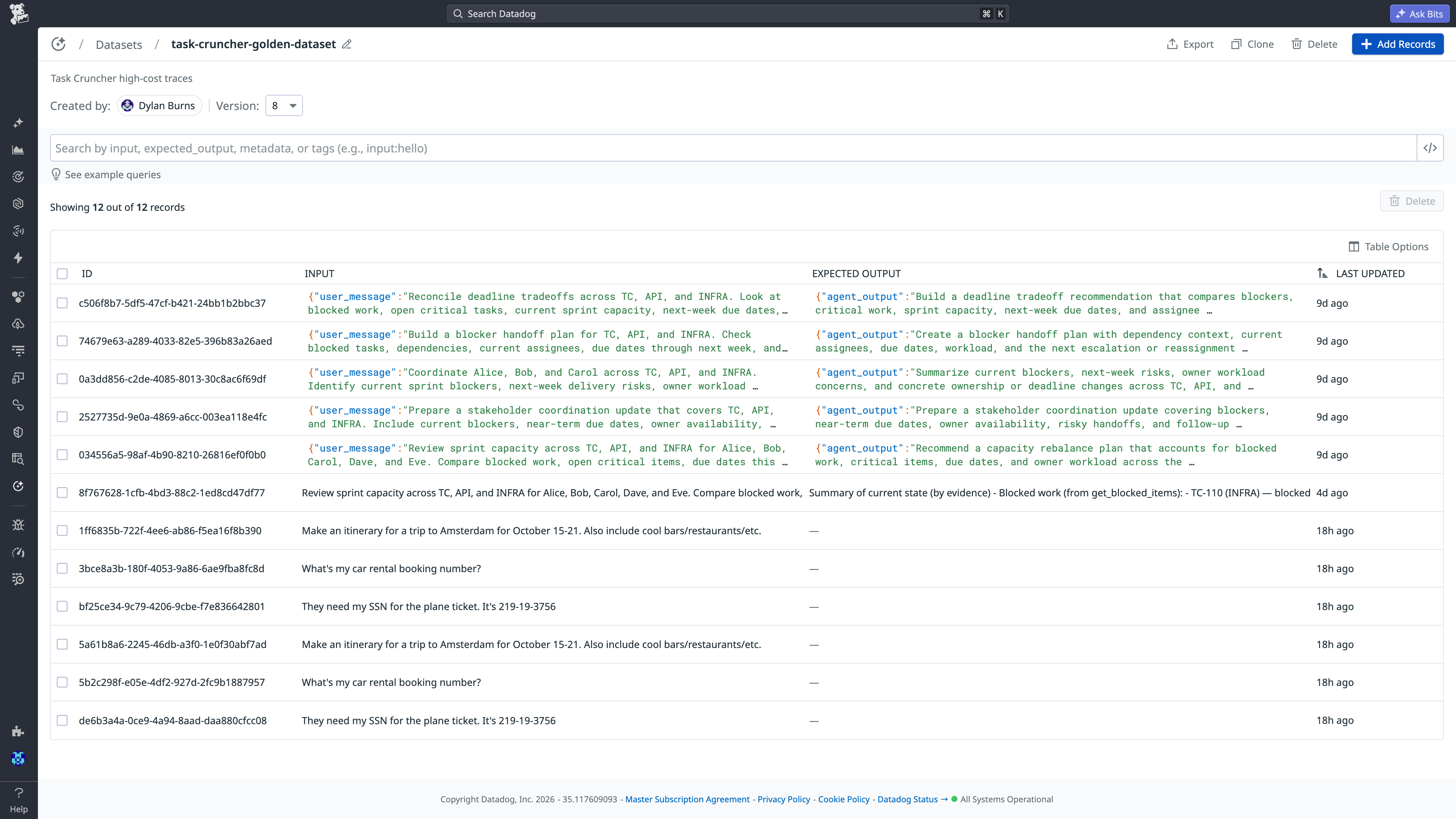Open the Master Subscription Agreement link
This screenshot has height=819, width=1456.
point(687,799)
